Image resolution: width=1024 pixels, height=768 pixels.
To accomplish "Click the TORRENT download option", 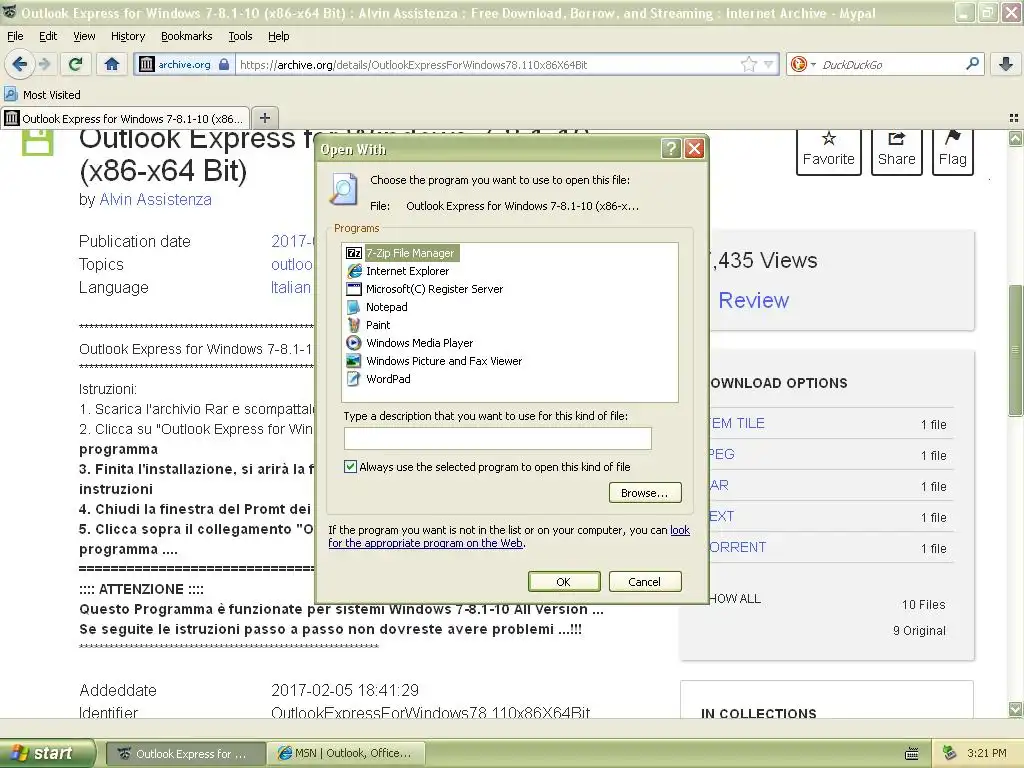I will 737,547.
